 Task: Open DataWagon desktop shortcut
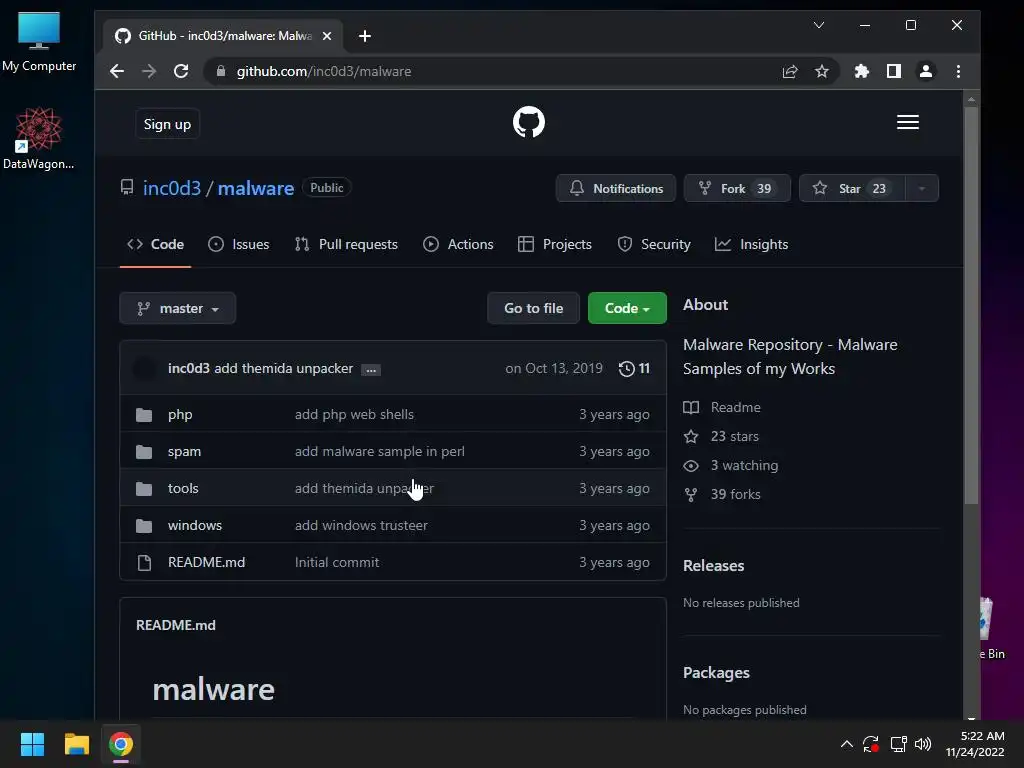[x=39, y=138]
